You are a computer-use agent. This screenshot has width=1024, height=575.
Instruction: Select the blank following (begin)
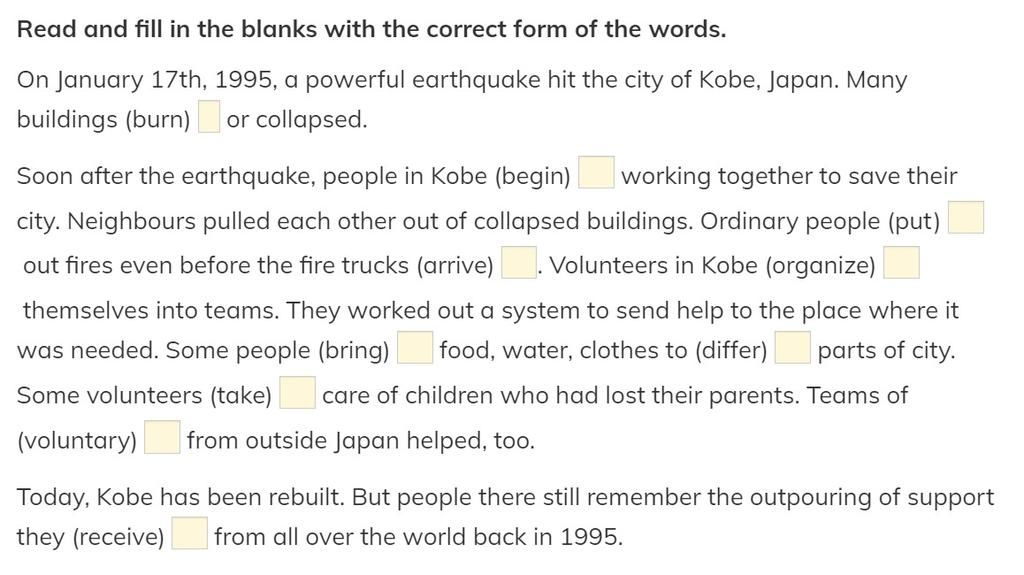[596, 172]
